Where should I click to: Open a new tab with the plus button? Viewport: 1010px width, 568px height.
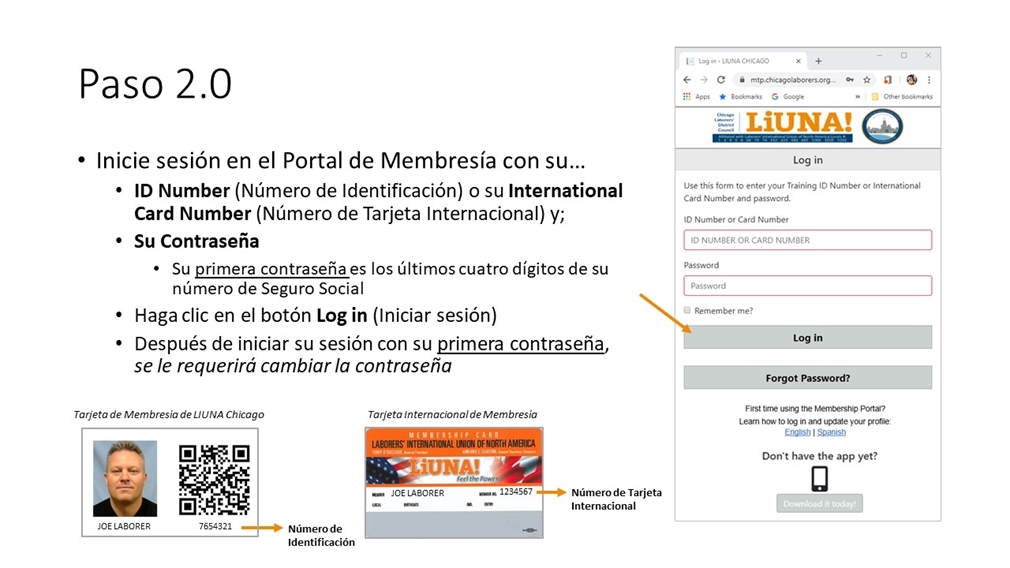coord(818,61)
